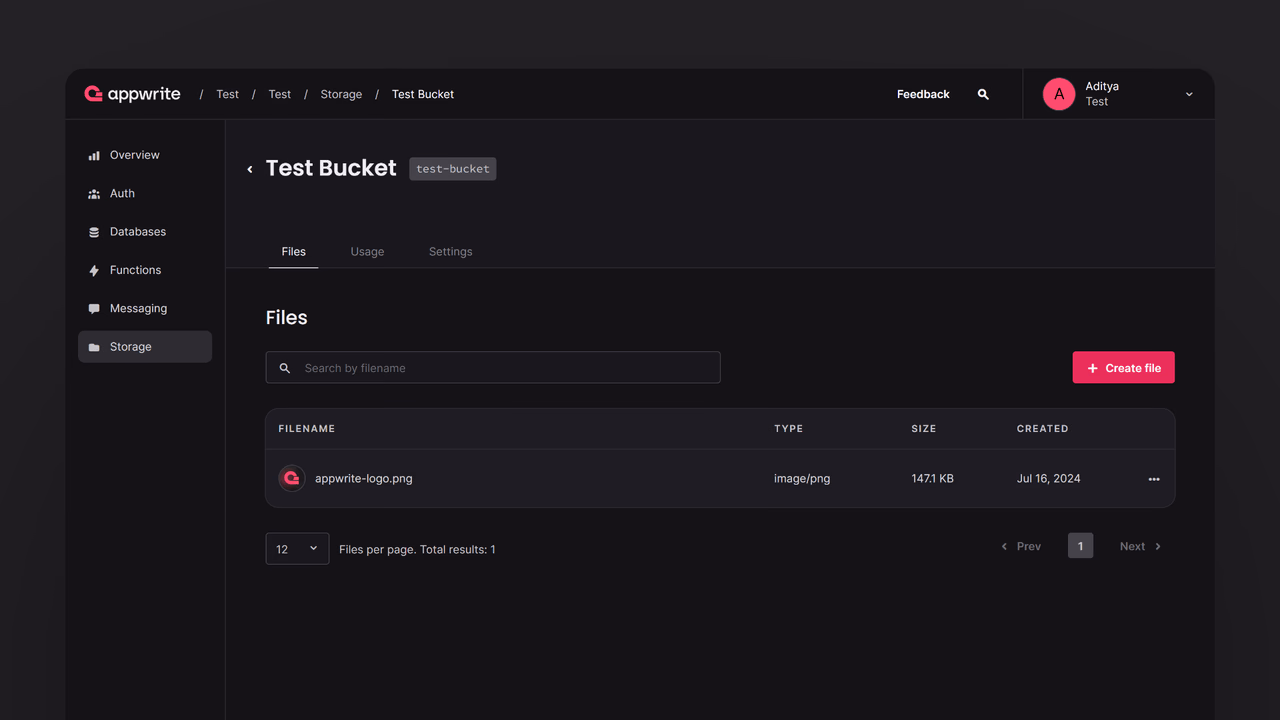Click the FILENAME column header
Image resolution: width=1280 pixels, height=720 pixels.
[x=307, y=429]
